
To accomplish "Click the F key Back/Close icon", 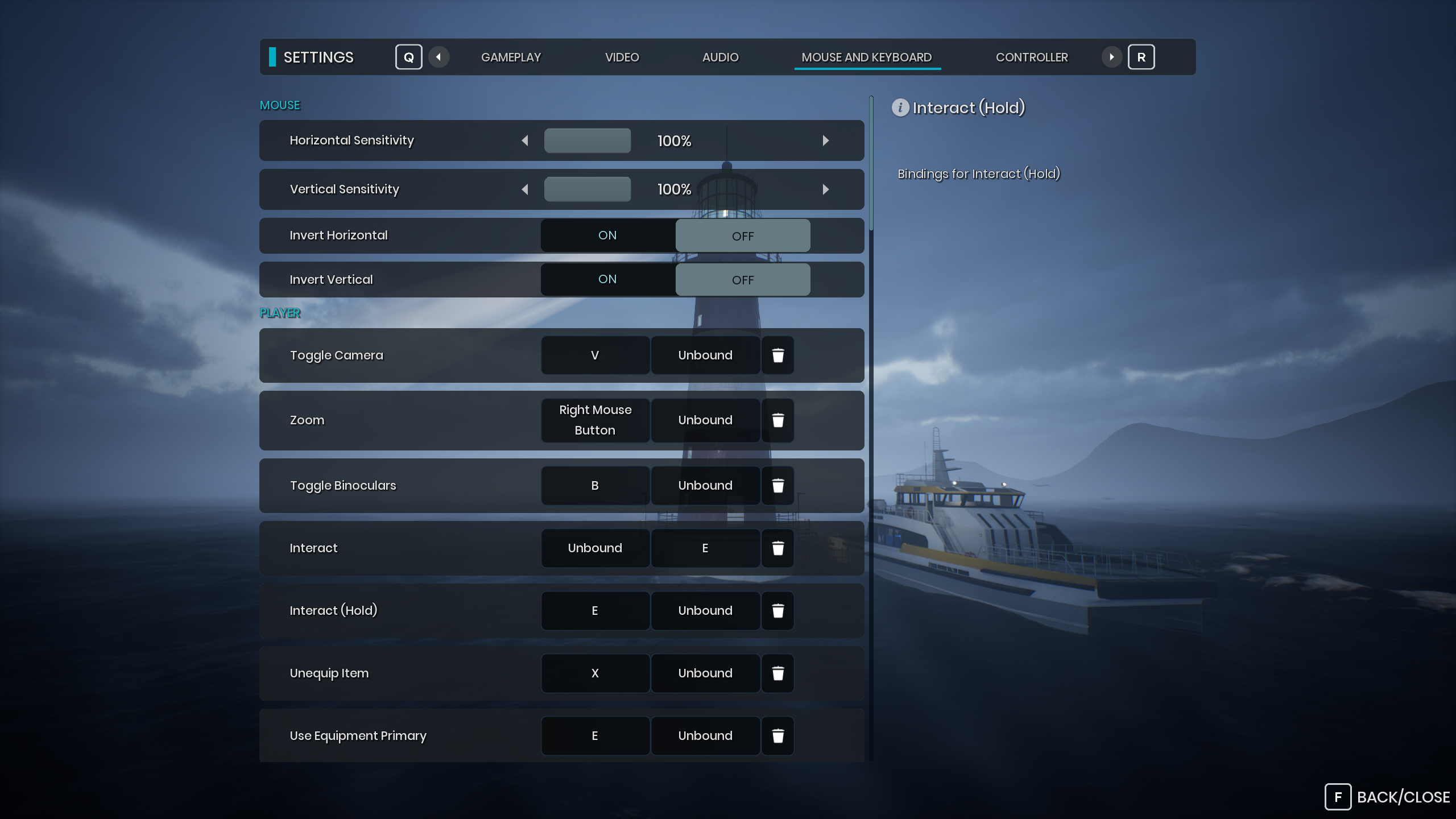I will [x=1338, y=797].
